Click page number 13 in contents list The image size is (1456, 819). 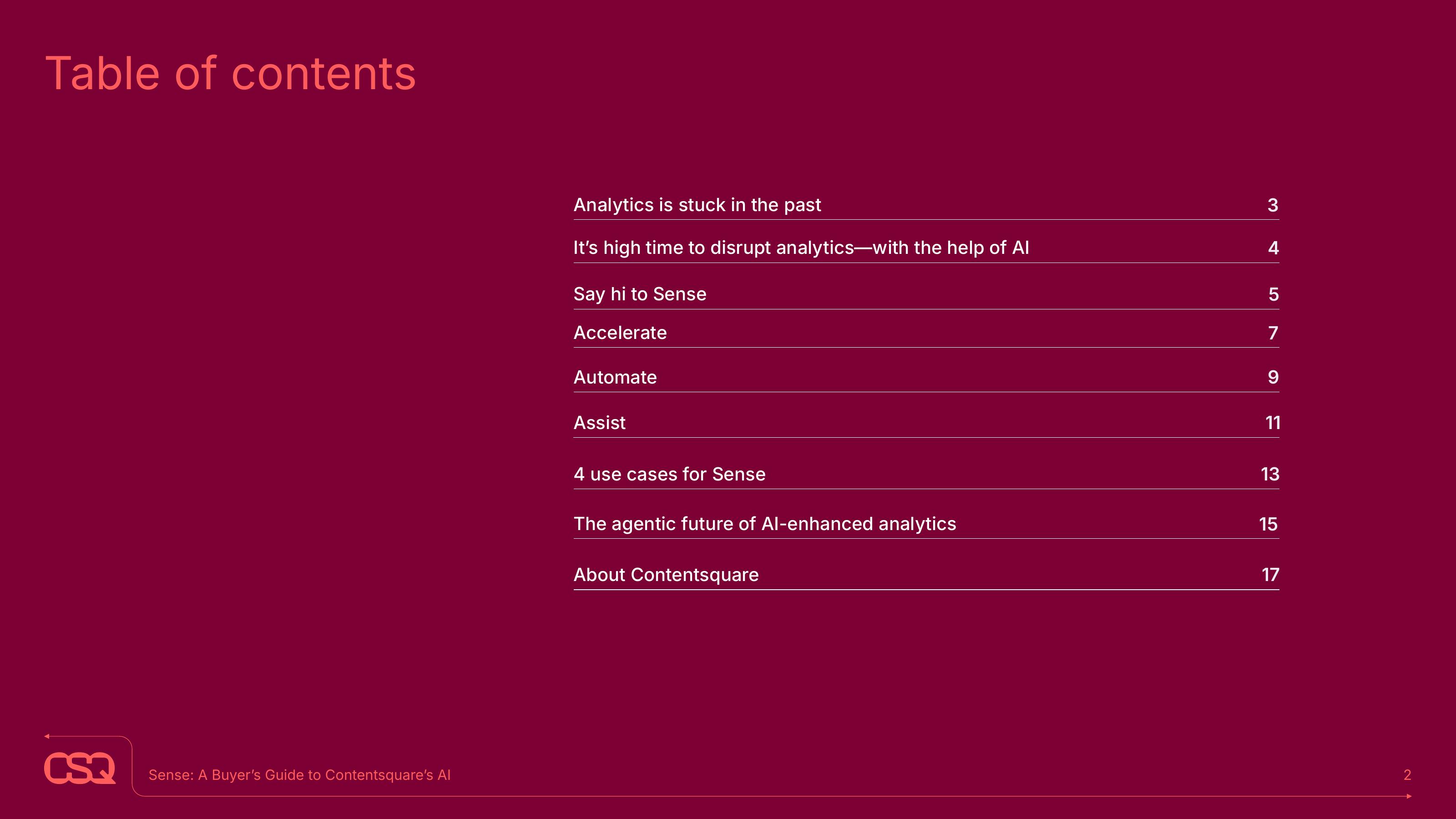[x=1269, y=474]
